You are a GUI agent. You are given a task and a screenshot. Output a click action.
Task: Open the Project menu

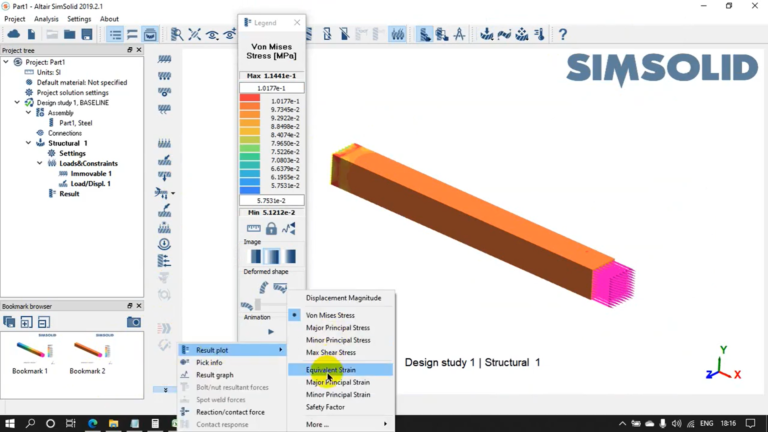click(x=15, y=19)
